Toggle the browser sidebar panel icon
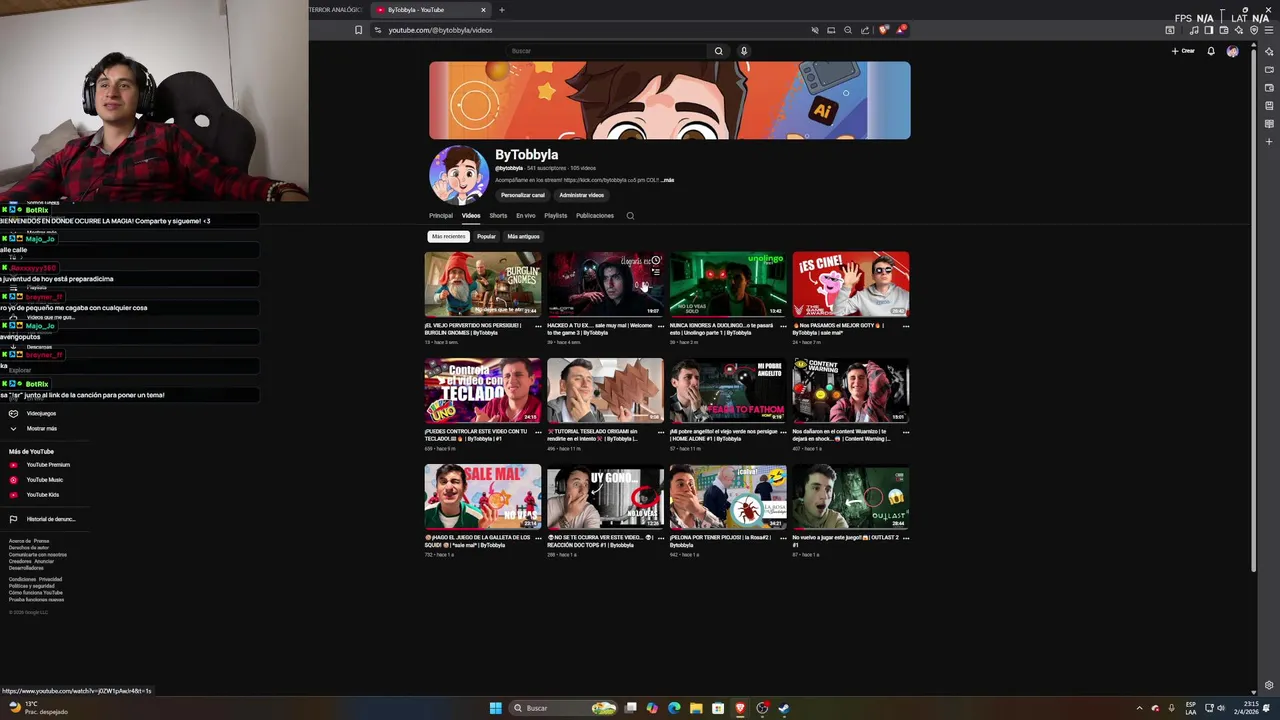Viewport: 1280px width, 720px height. [x=1208, y=30]
